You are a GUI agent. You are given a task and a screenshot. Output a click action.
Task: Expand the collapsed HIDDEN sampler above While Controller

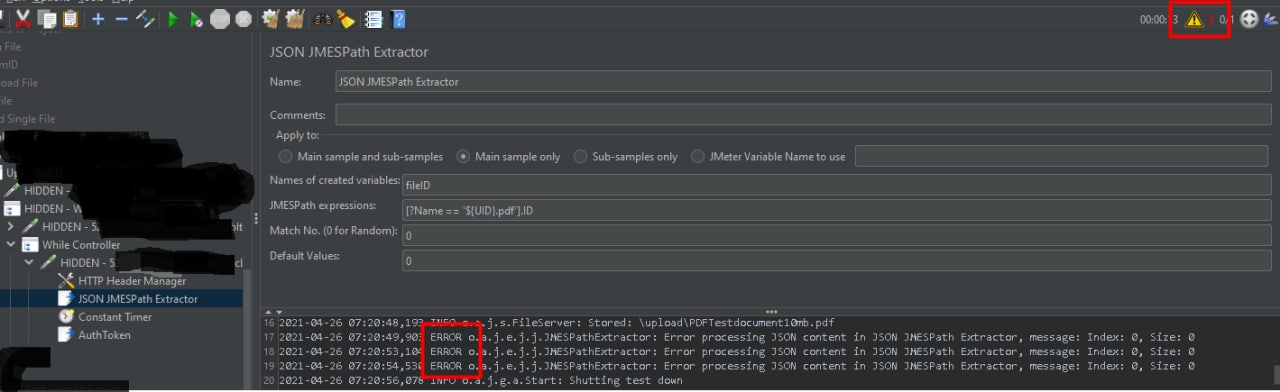(x=11, y=227)
